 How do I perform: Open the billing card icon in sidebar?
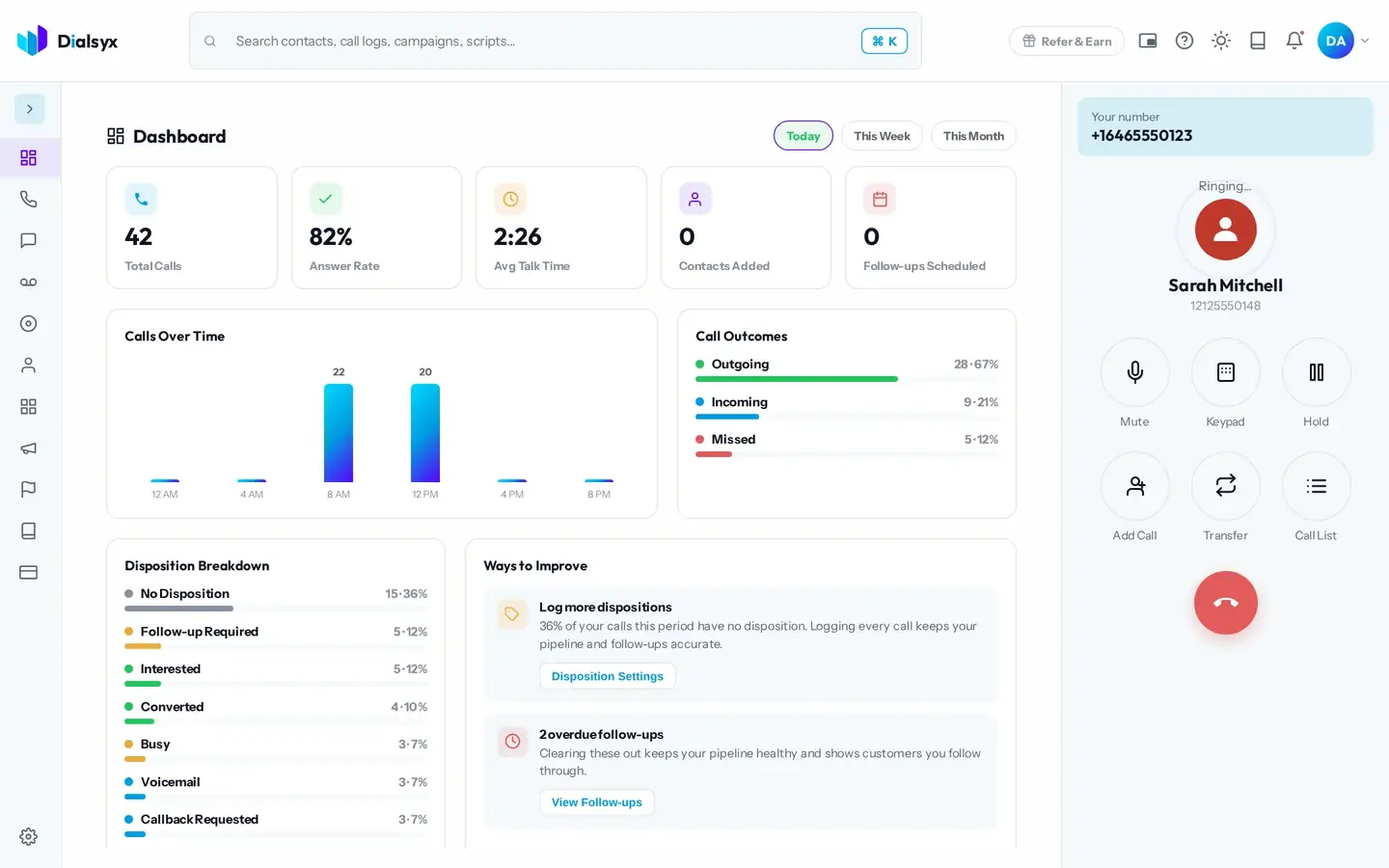[x=29, y=573]
